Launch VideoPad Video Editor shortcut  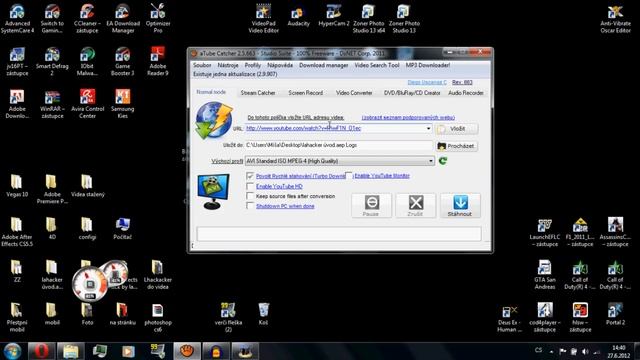263,19
